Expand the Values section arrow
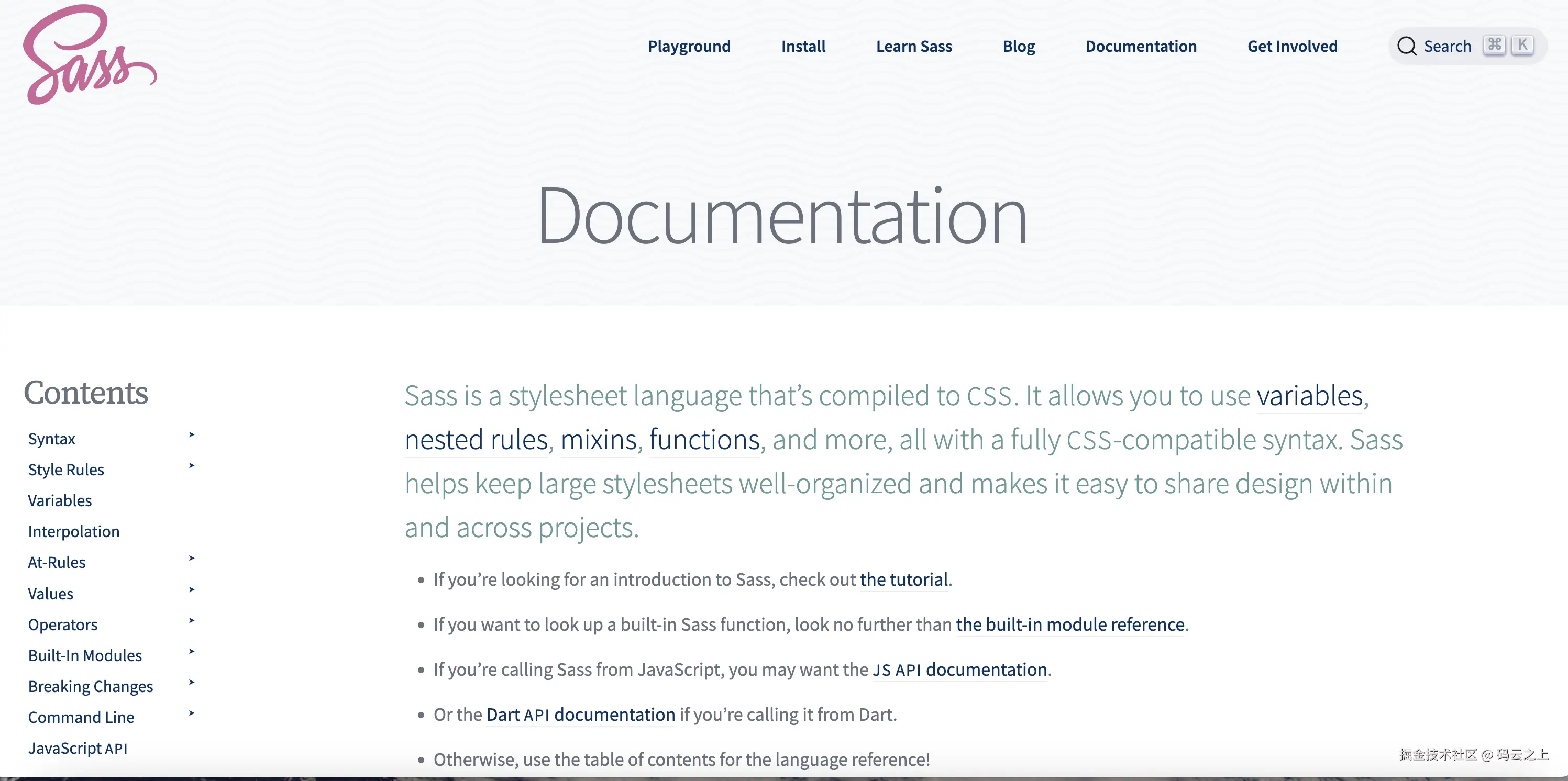 191,589
